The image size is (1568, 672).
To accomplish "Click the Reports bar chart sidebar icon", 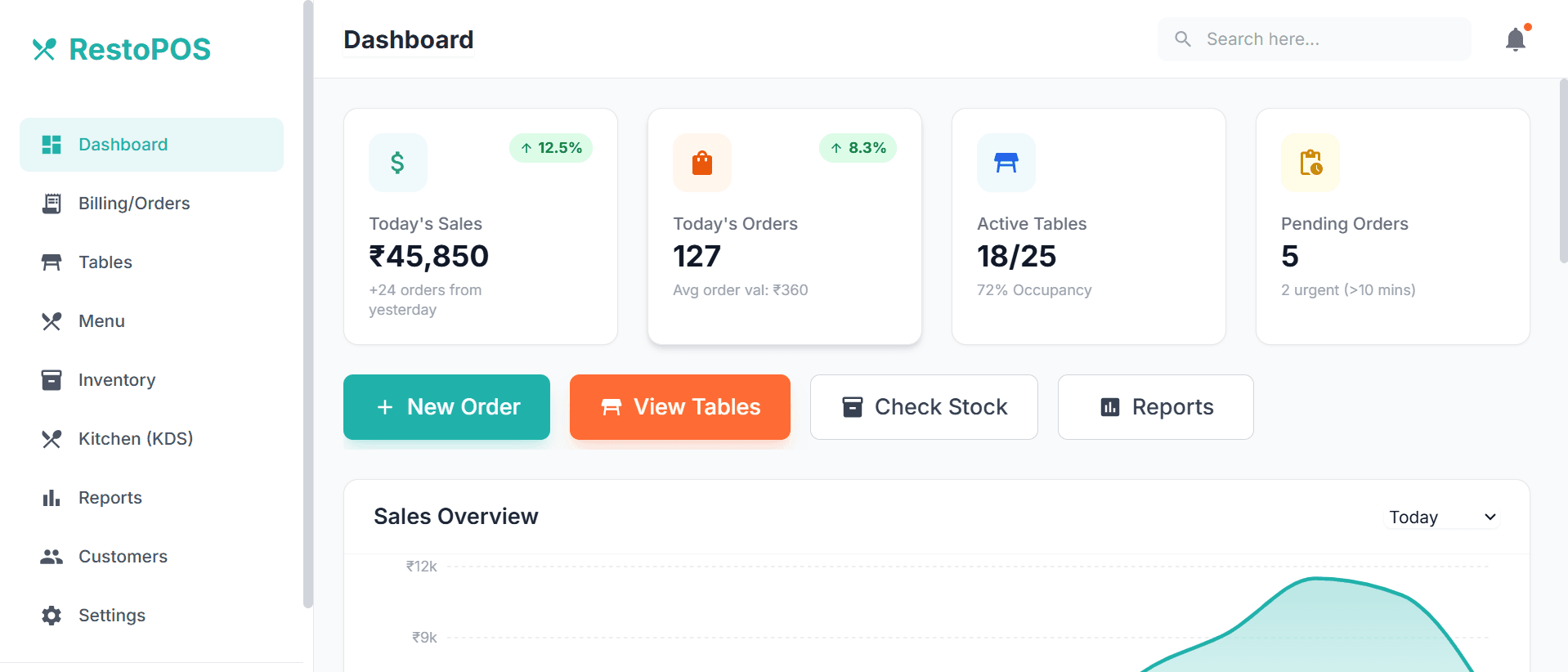I will point(52,498).
